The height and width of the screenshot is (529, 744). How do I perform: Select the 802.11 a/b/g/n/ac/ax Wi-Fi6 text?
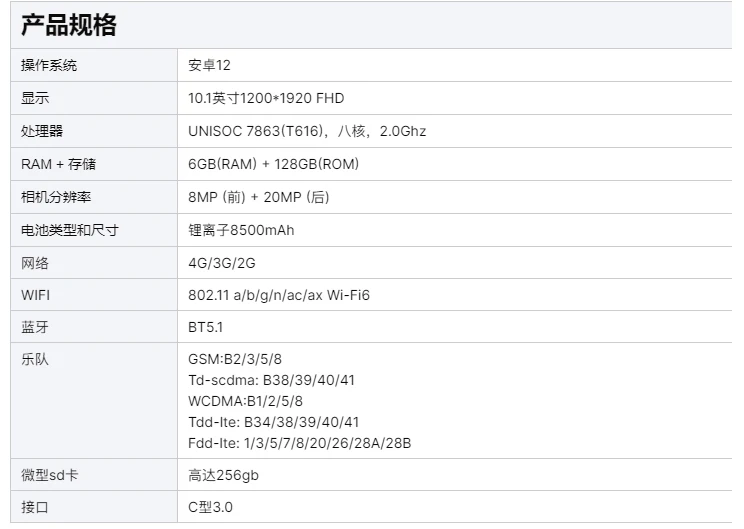point(279,295)
